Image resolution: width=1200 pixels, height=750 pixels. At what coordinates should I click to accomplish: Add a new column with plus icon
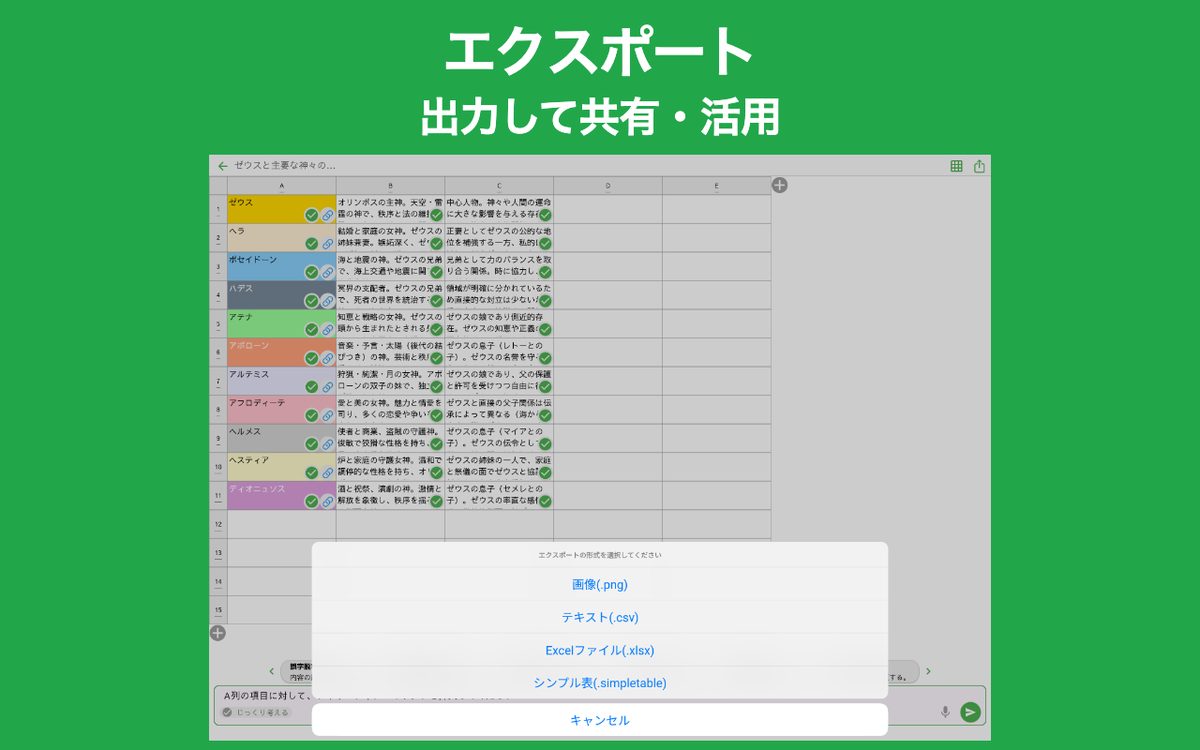coord(780,185)
